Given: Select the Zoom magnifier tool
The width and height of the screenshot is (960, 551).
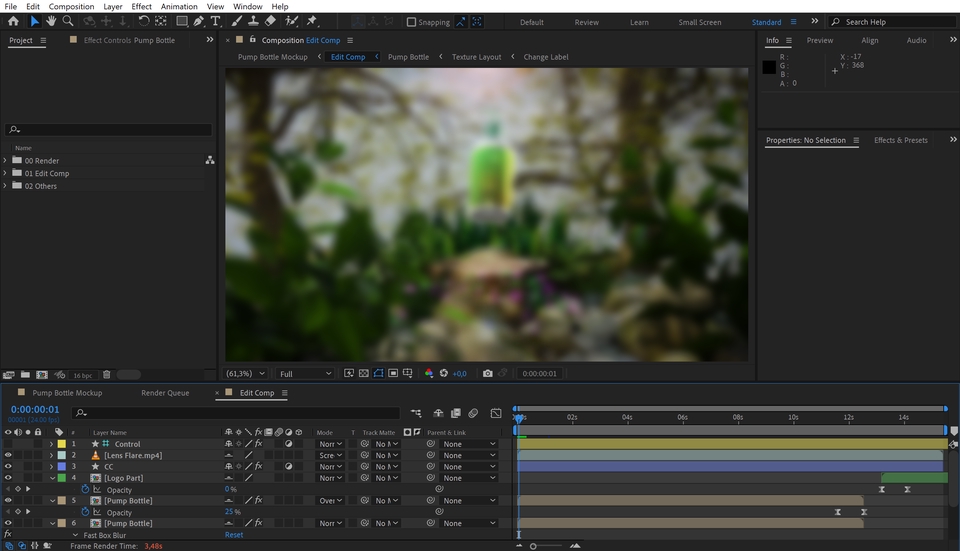Looking at the screenshot, I should pos(68,21).
